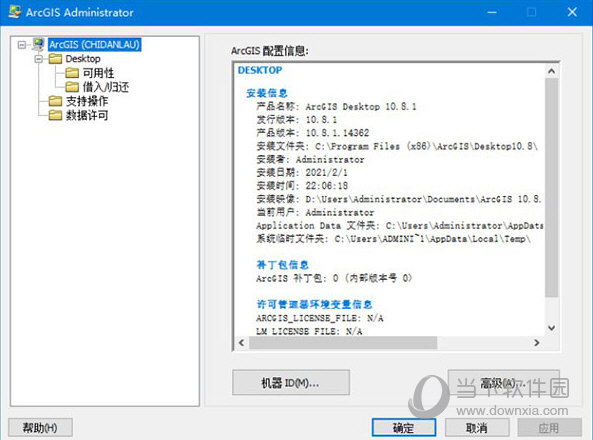
Task: Click the ARCGIS_LICENSE_FILE N/A line
Action: coord(320,318)
